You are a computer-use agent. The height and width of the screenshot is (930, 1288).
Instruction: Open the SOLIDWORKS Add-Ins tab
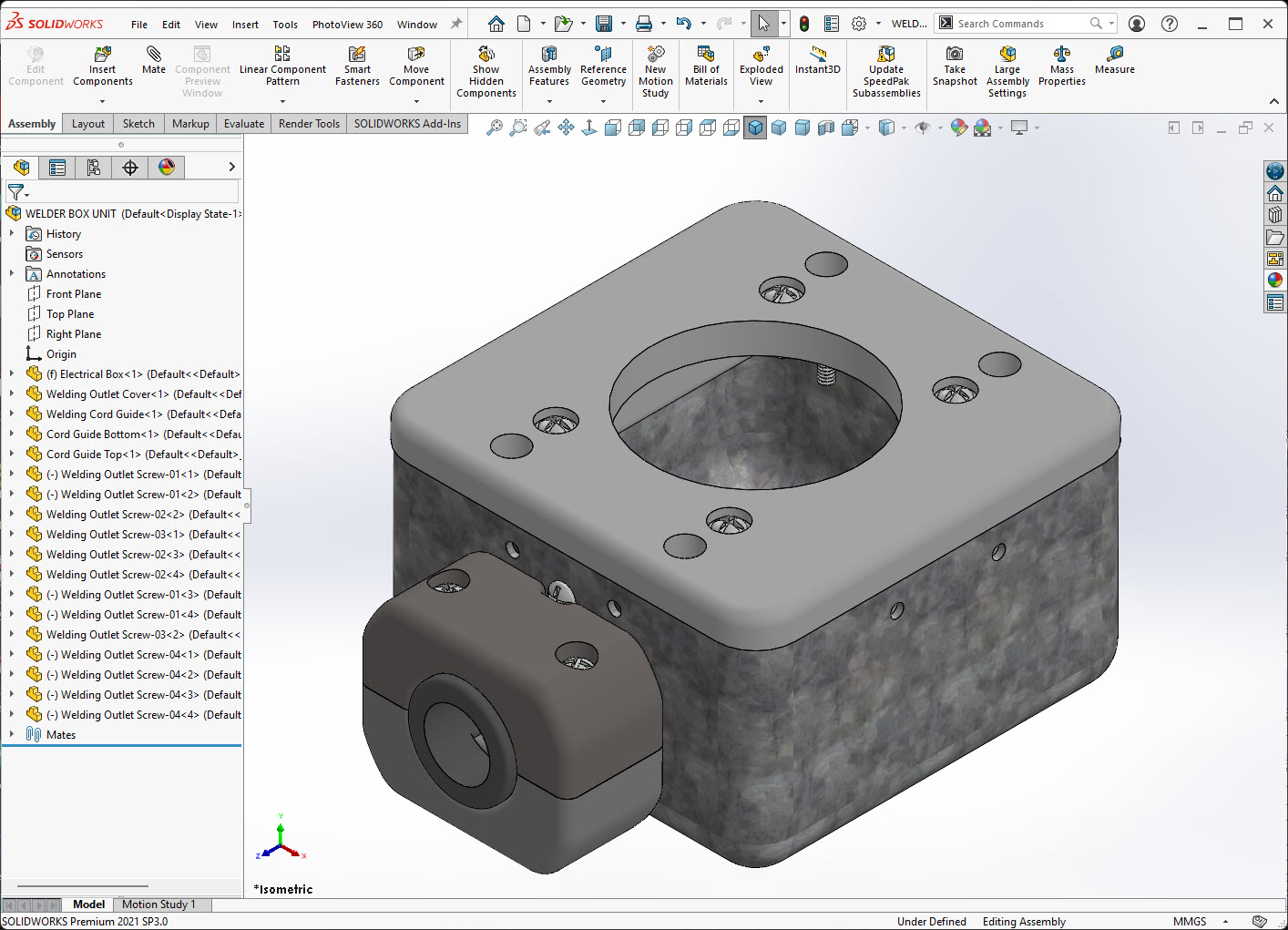(x=407, y=124)
